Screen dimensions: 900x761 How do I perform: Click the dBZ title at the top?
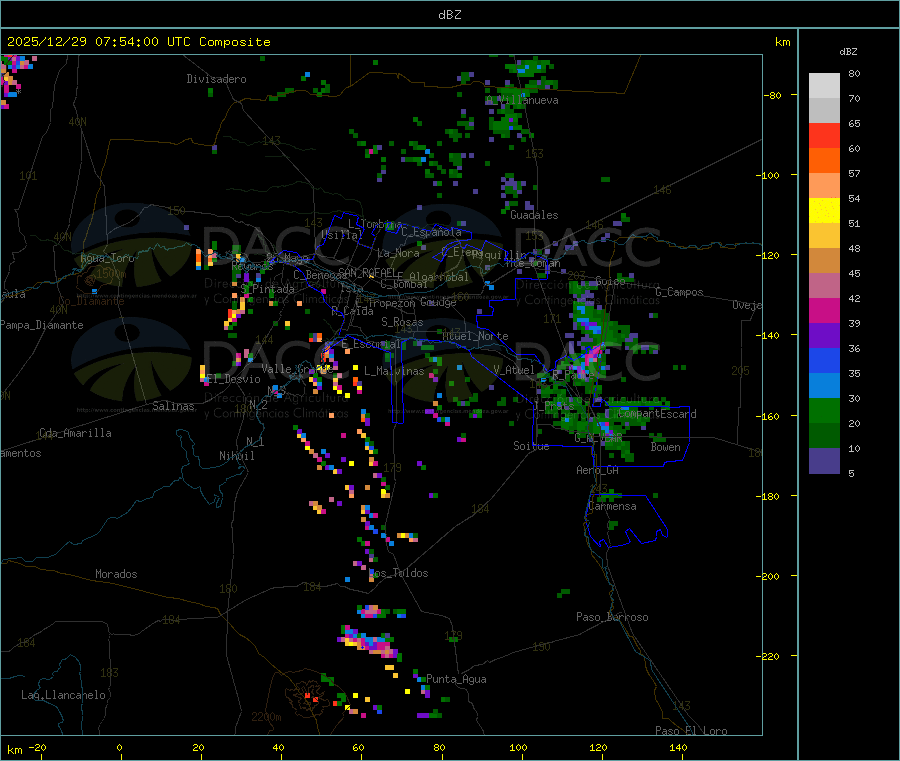450,15
